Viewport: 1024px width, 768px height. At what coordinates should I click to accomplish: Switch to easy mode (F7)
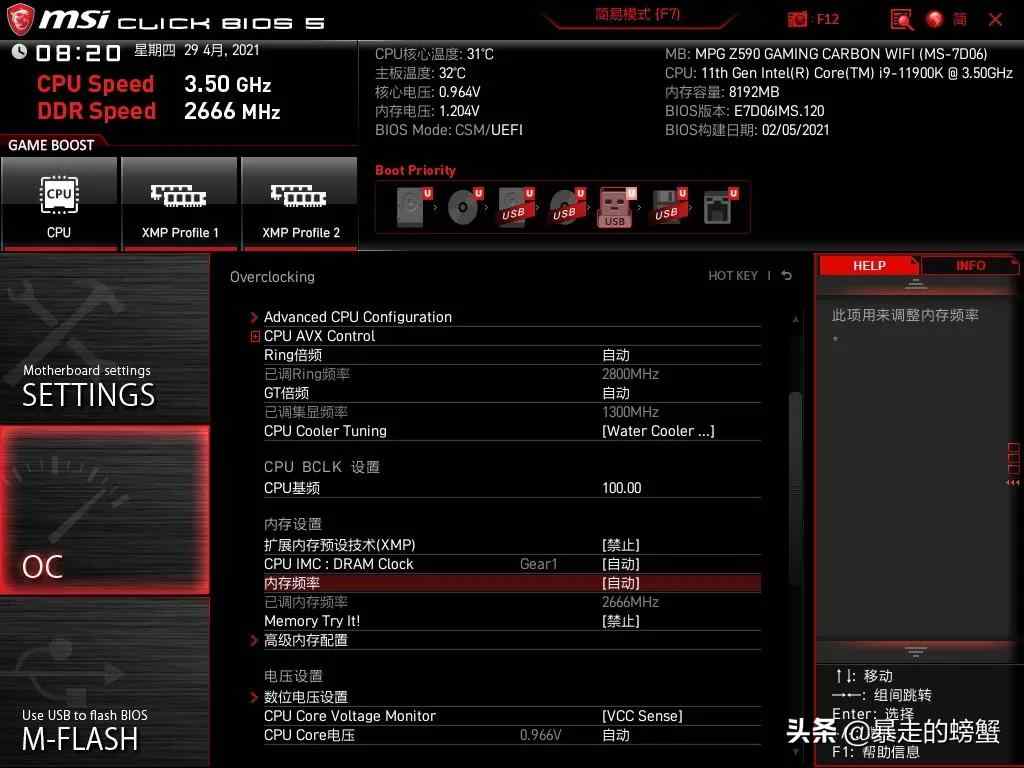(637, 14)
